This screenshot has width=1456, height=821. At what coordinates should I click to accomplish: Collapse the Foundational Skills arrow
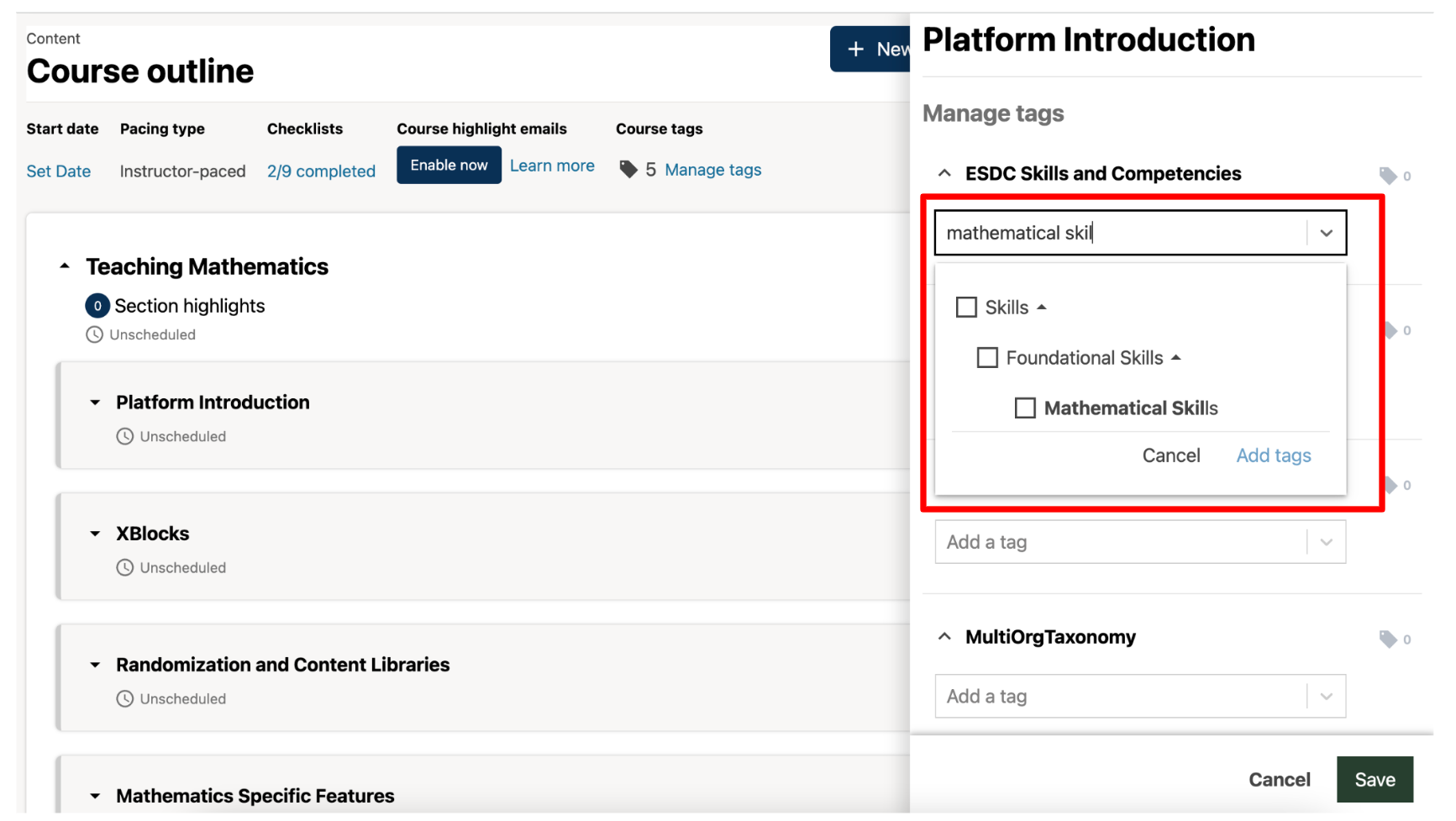tap(1176, 358)
